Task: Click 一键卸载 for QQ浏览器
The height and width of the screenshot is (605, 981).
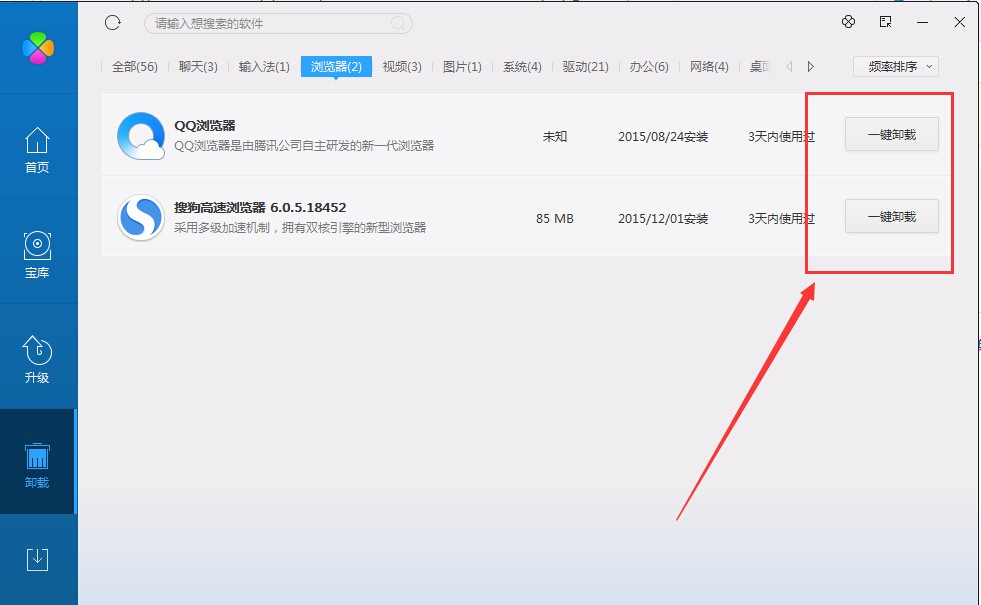Action: click(x=892, y=135)
